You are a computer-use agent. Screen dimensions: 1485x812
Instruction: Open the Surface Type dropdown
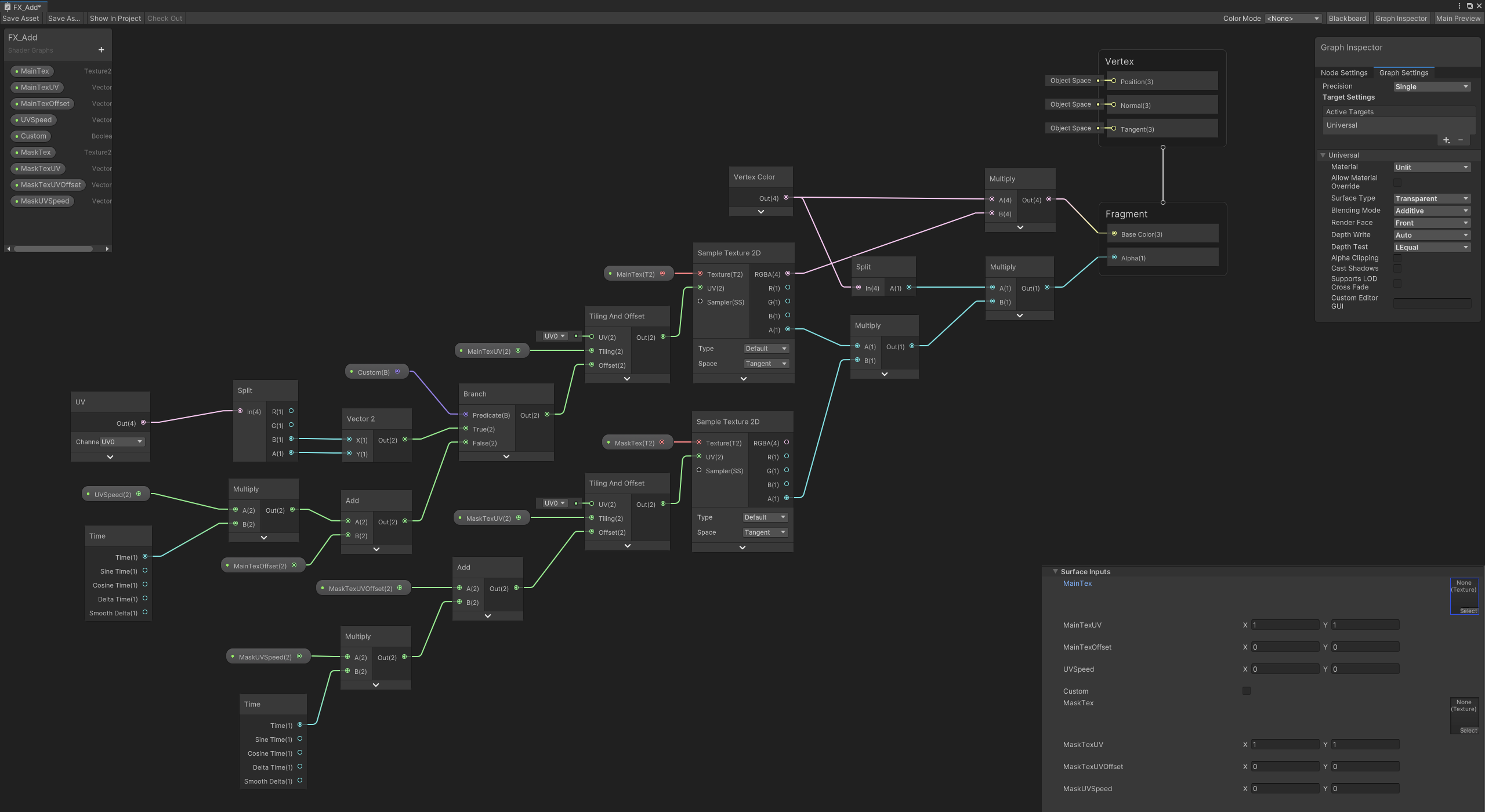pyautogui.click(x=1431, y=198)
